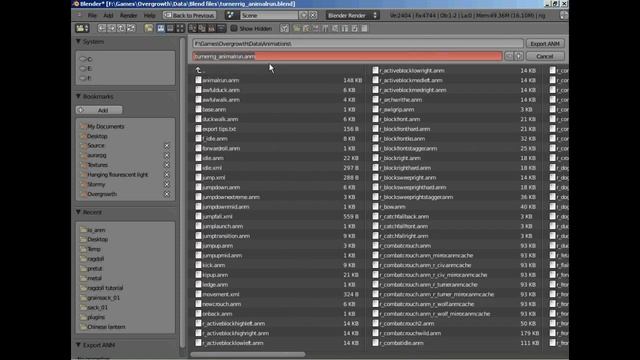Click the directory path field
This screenshot has height=360, width=640.
[x=358, y=43]
